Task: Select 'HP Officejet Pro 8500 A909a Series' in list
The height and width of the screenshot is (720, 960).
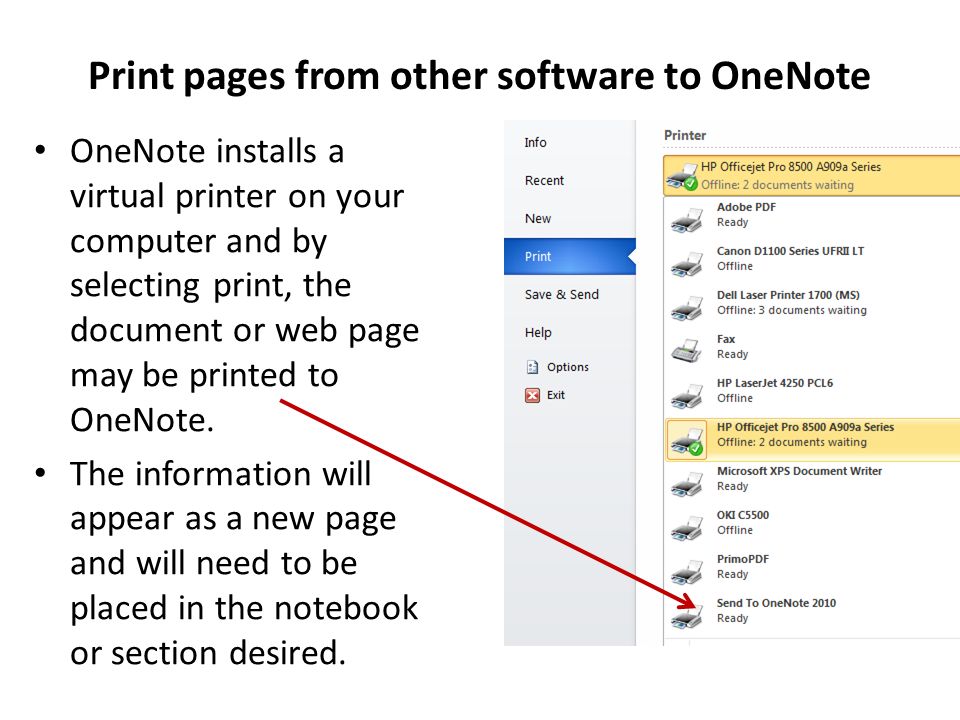Action: click(x=805, y=427)
